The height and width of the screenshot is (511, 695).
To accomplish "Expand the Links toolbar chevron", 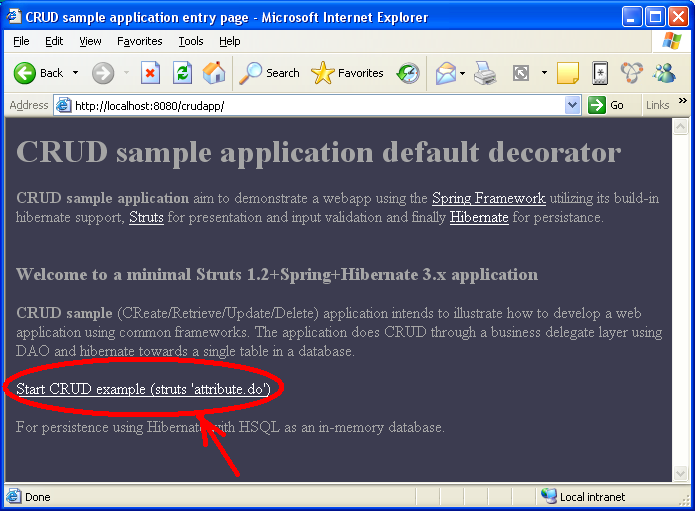I will tap(683, 101).
